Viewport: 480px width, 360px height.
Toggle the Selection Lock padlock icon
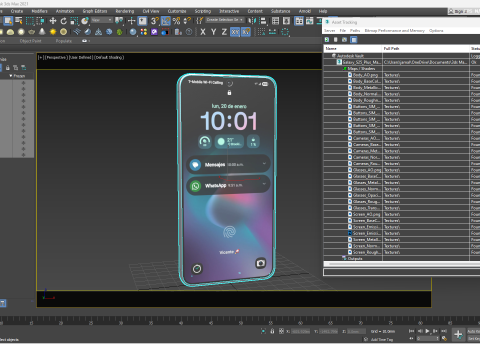[x=272, y=331]
